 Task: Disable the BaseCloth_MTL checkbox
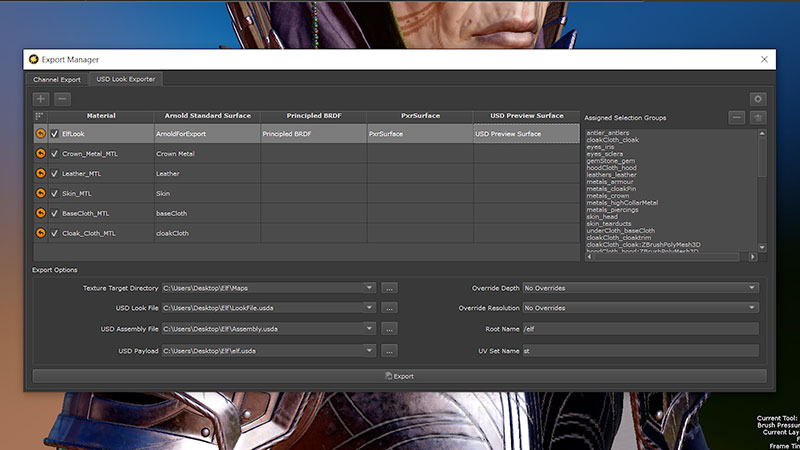(55, 213)
